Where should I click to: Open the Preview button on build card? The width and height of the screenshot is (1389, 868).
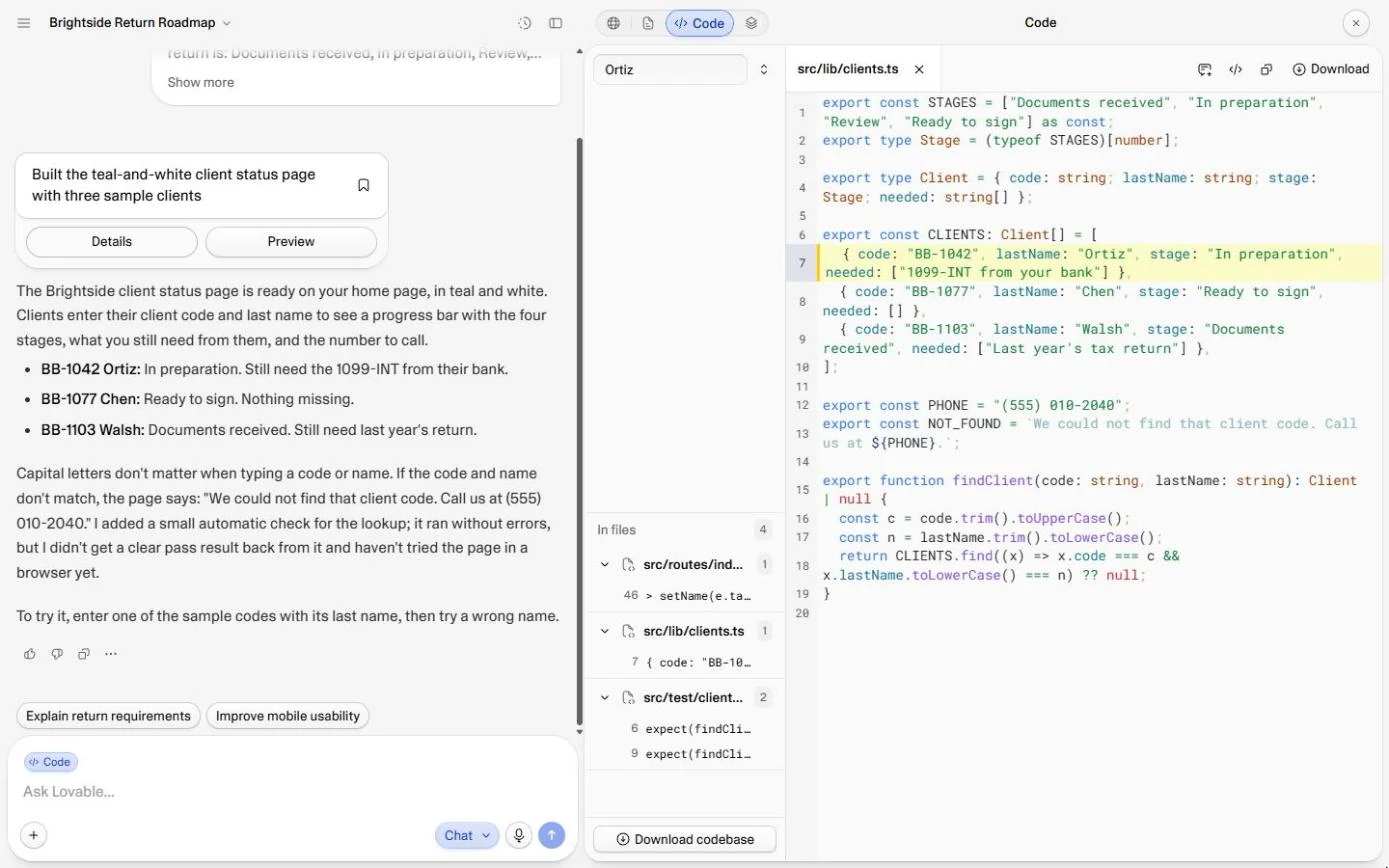click(x=291, y=241)
